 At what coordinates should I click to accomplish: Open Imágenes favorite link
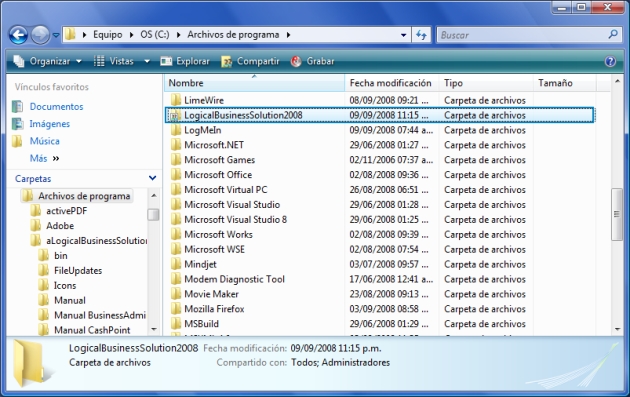pyautogui.click(x=49, y=124)
